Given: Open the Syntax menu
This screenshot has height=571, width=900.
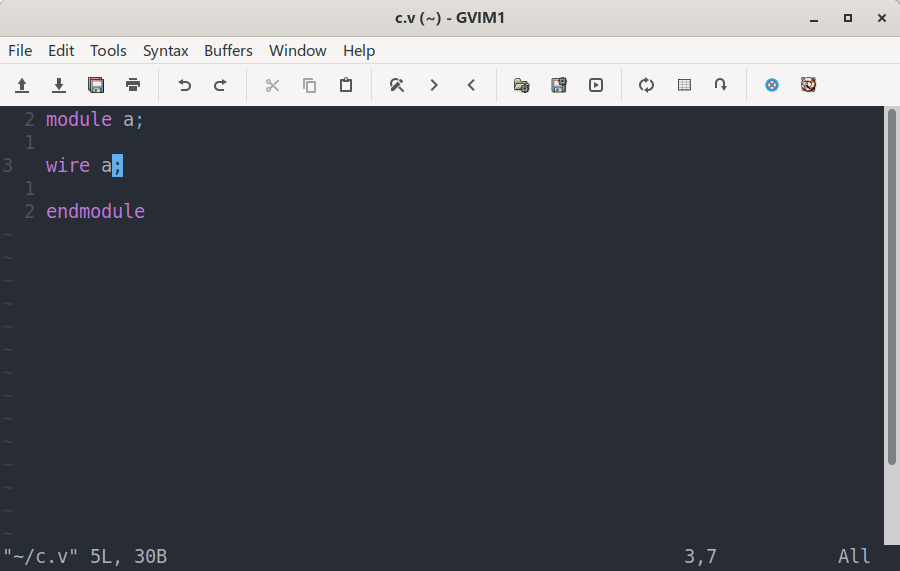Looking at the screenshot, I should [x=165, y=51].
